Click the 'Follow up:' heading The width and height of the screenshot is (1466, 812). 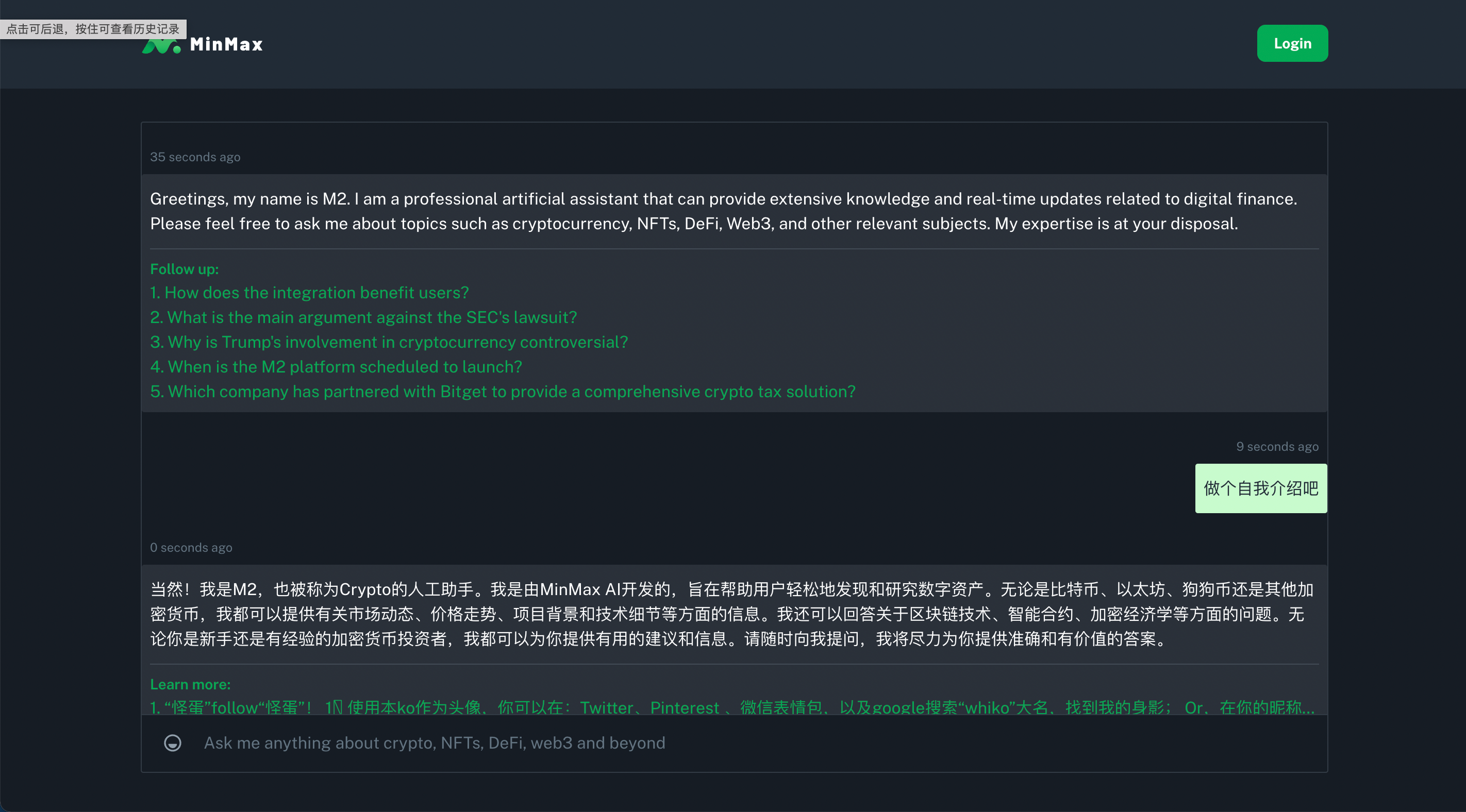tap(185, 269)
